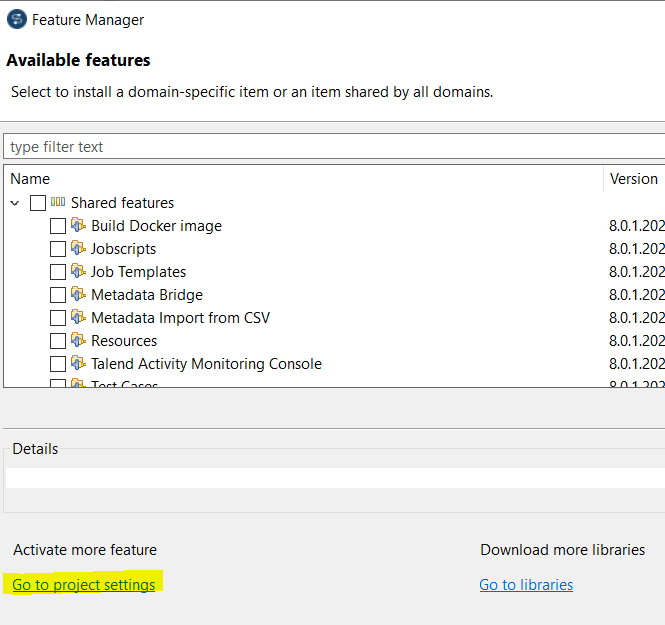665x625 pixels.
Task: Select the Job Templates row label
Action: point(139,272)
